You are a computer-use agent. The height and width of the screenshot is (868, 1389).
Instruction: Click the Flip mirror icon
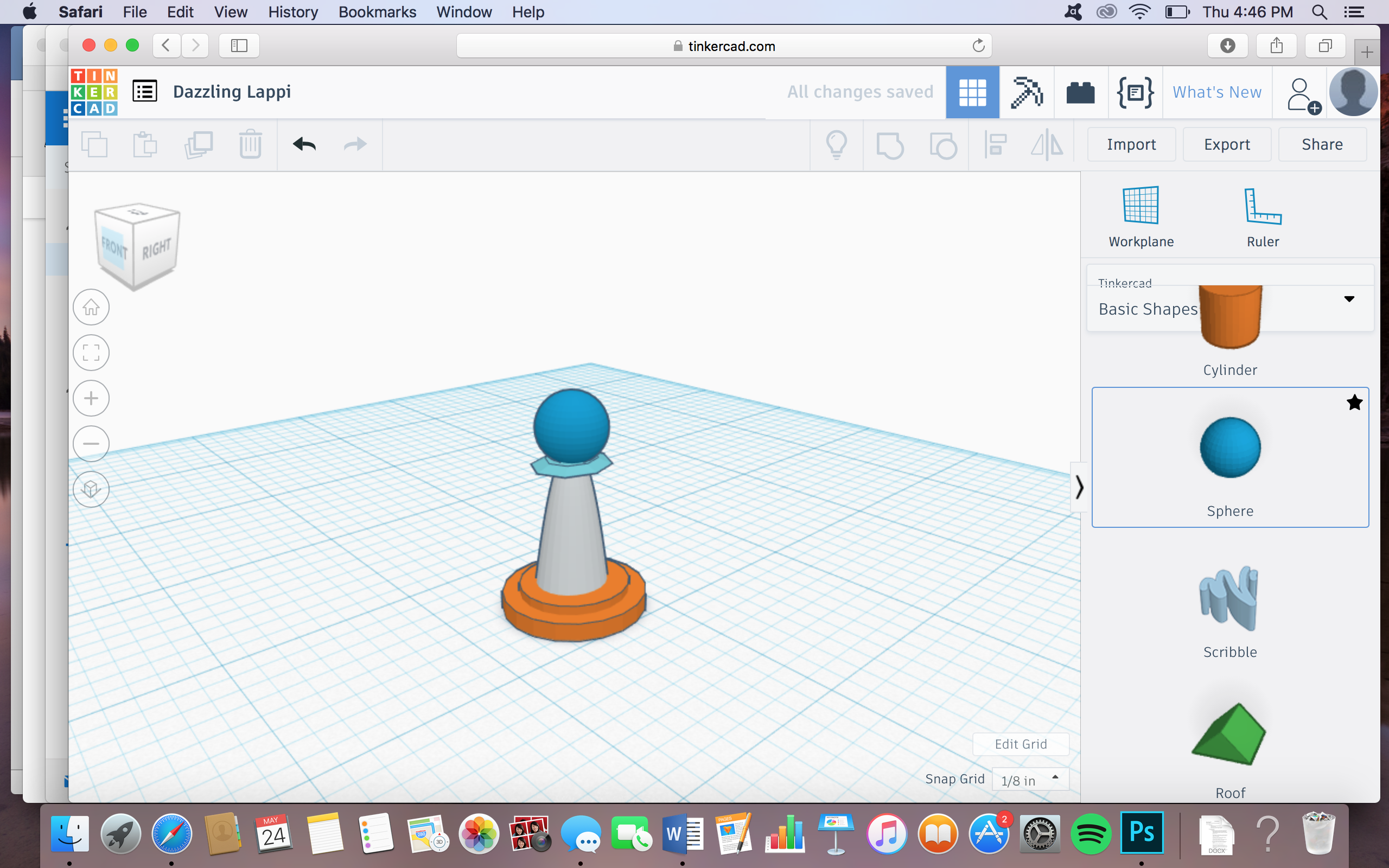pyautogui.click(x=1047, y=145)
